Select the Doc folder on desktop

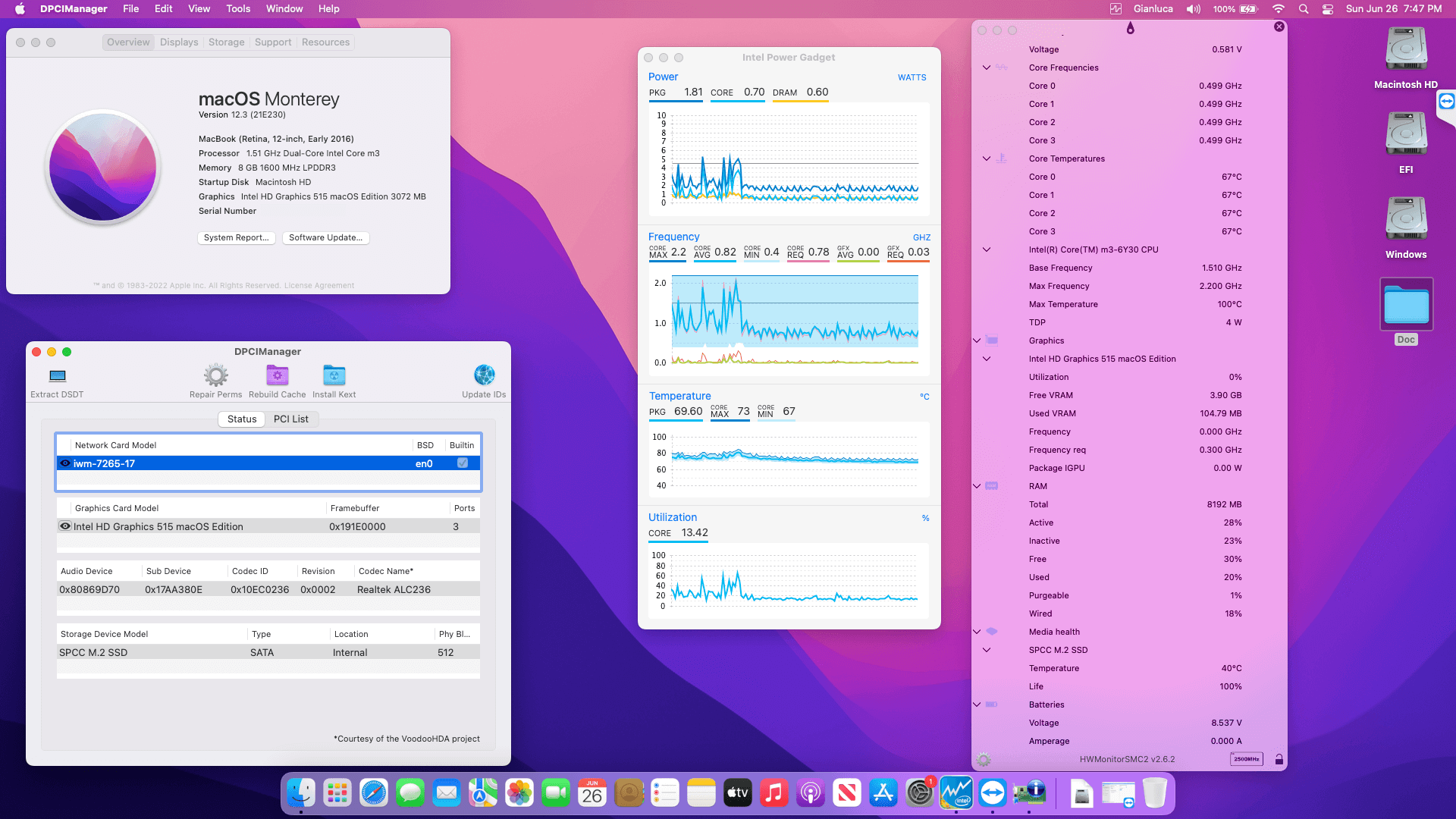coord(1406,305)
